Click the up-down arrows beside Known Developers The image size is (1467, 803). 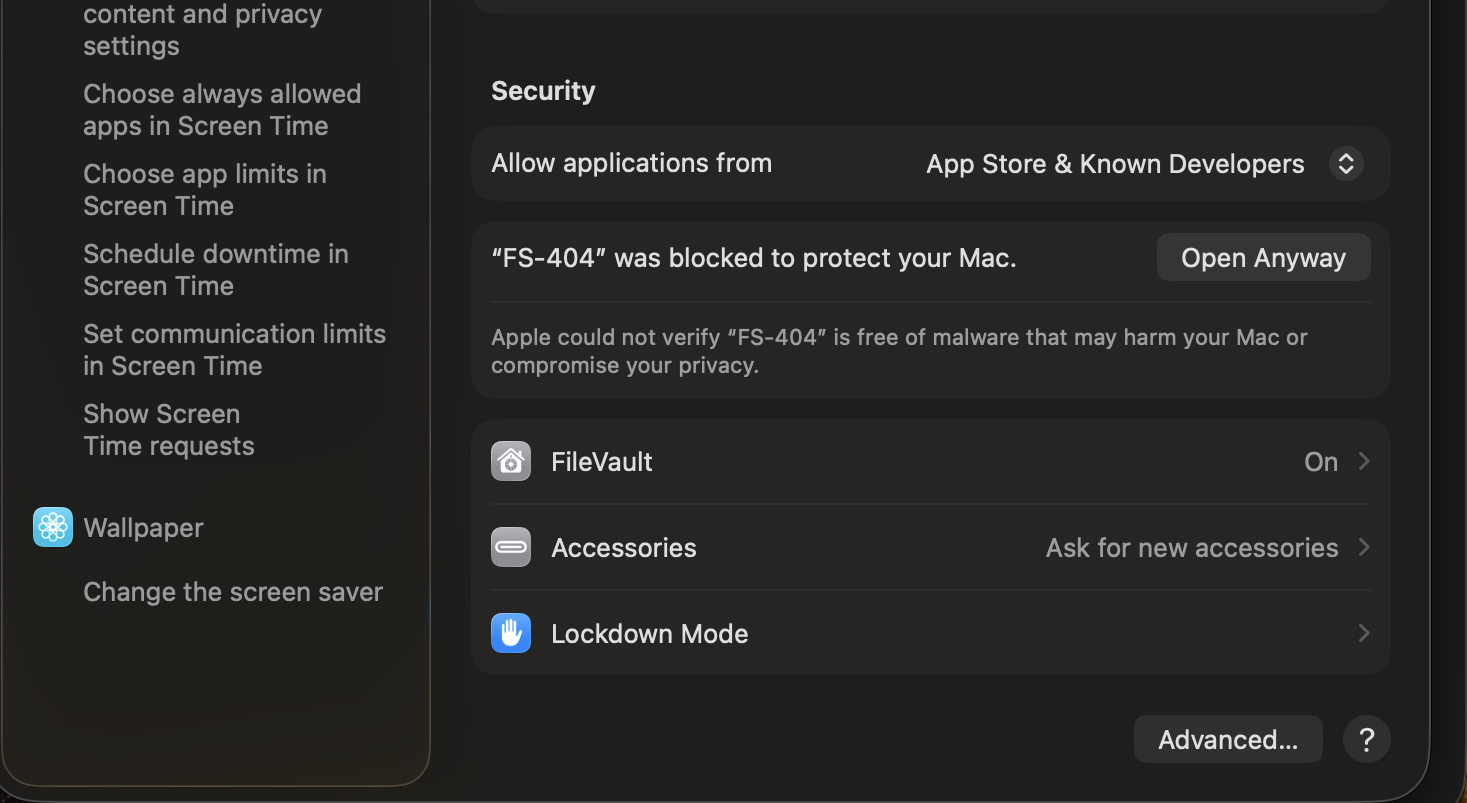point(1346,164)
